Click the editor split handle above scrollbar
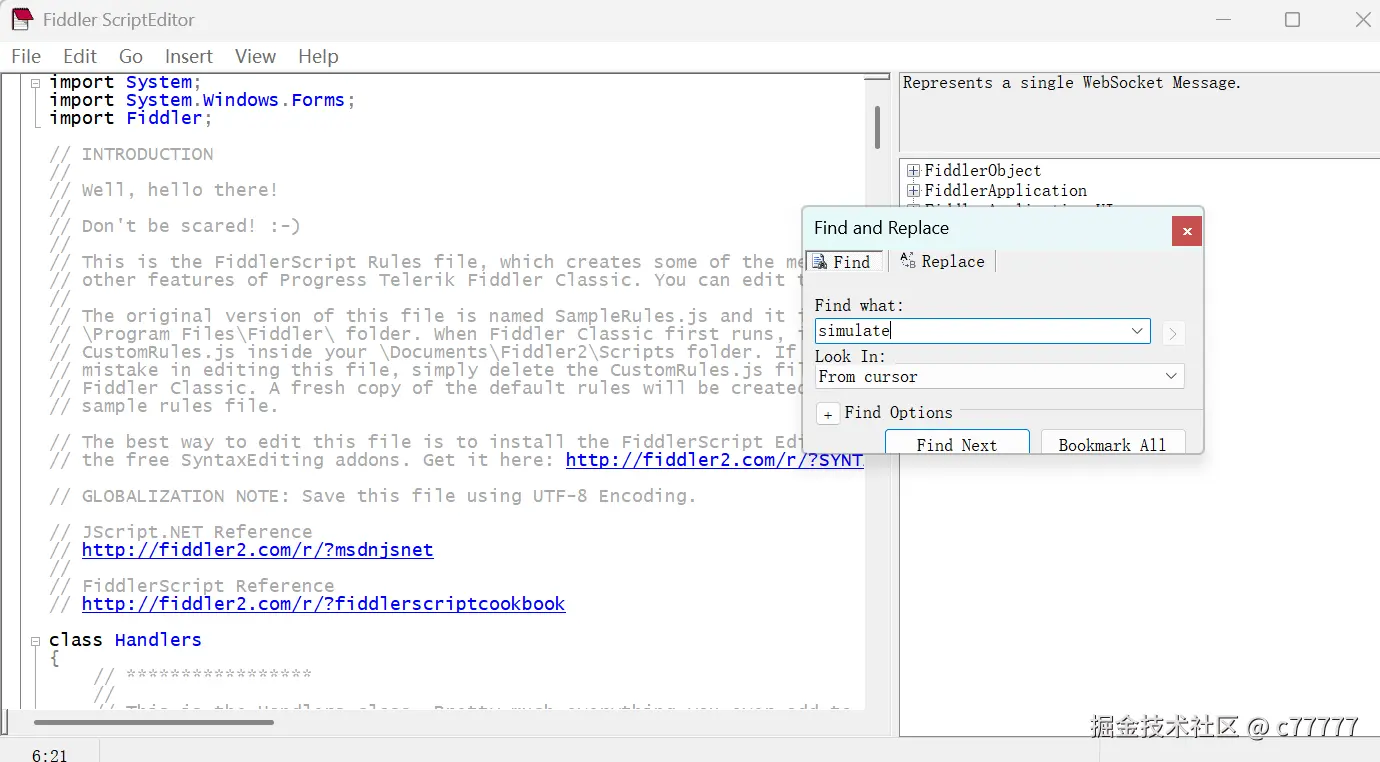 click(x=877, y=77)
